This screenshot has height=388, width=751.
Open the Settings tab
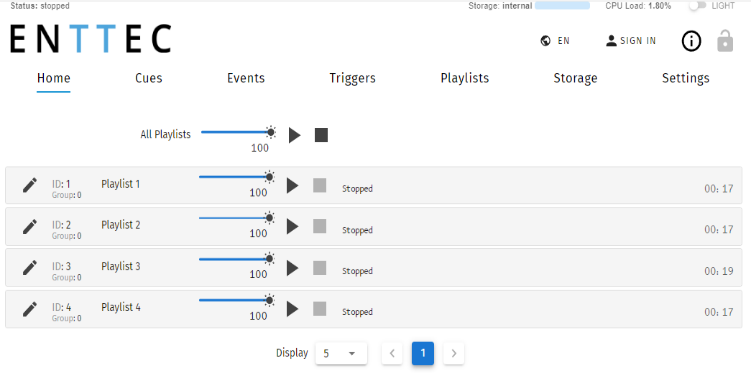click(x=685, y=79)
